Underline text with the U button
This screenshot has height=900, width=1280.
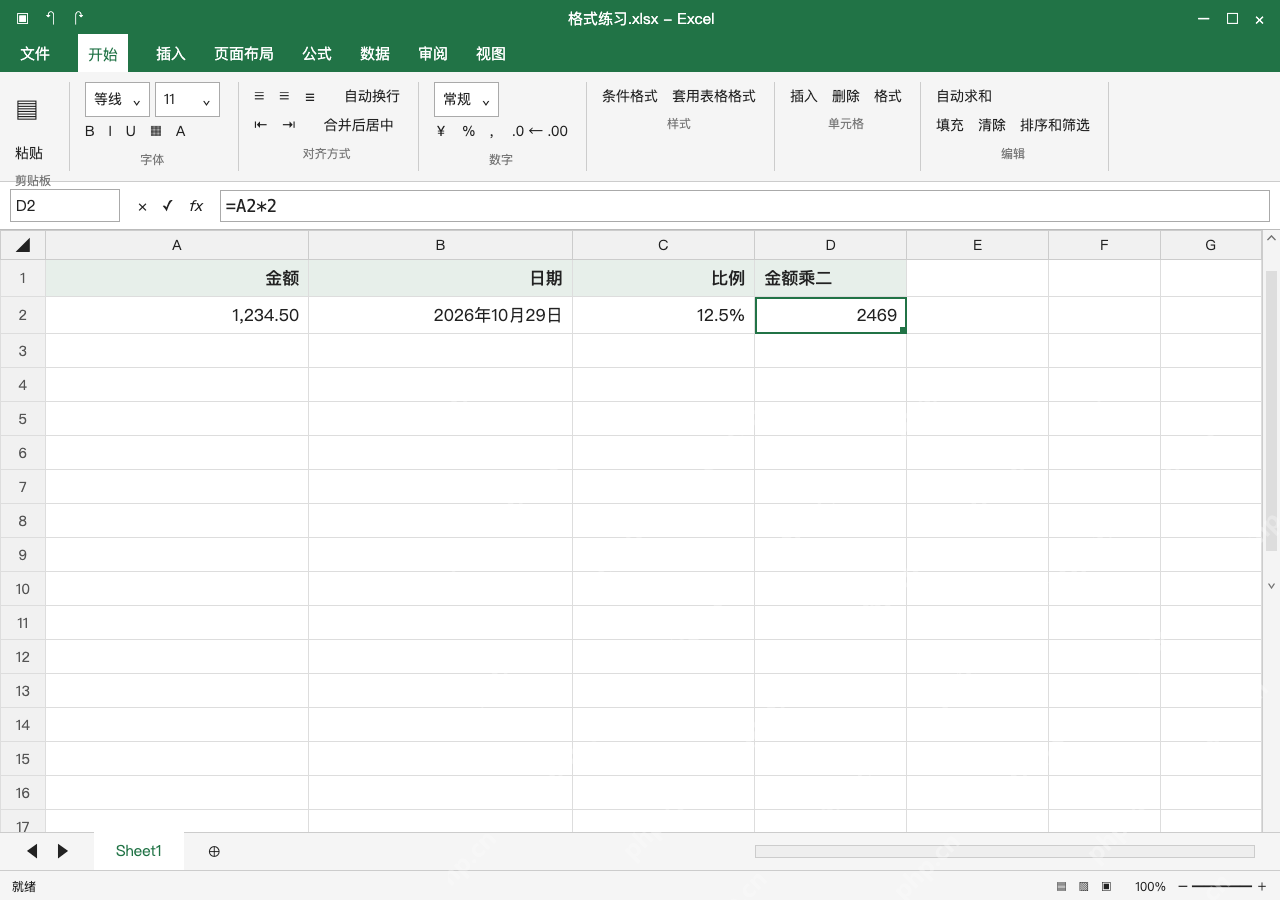pyautogui.click(x=130, y=131)
